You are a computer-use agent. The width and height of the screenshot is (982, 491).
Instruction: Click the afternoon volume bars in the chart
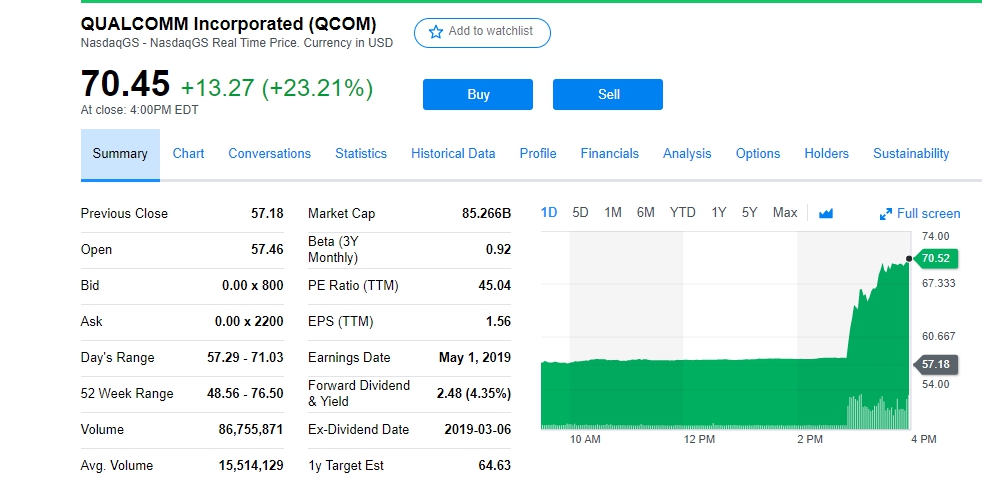877,412
